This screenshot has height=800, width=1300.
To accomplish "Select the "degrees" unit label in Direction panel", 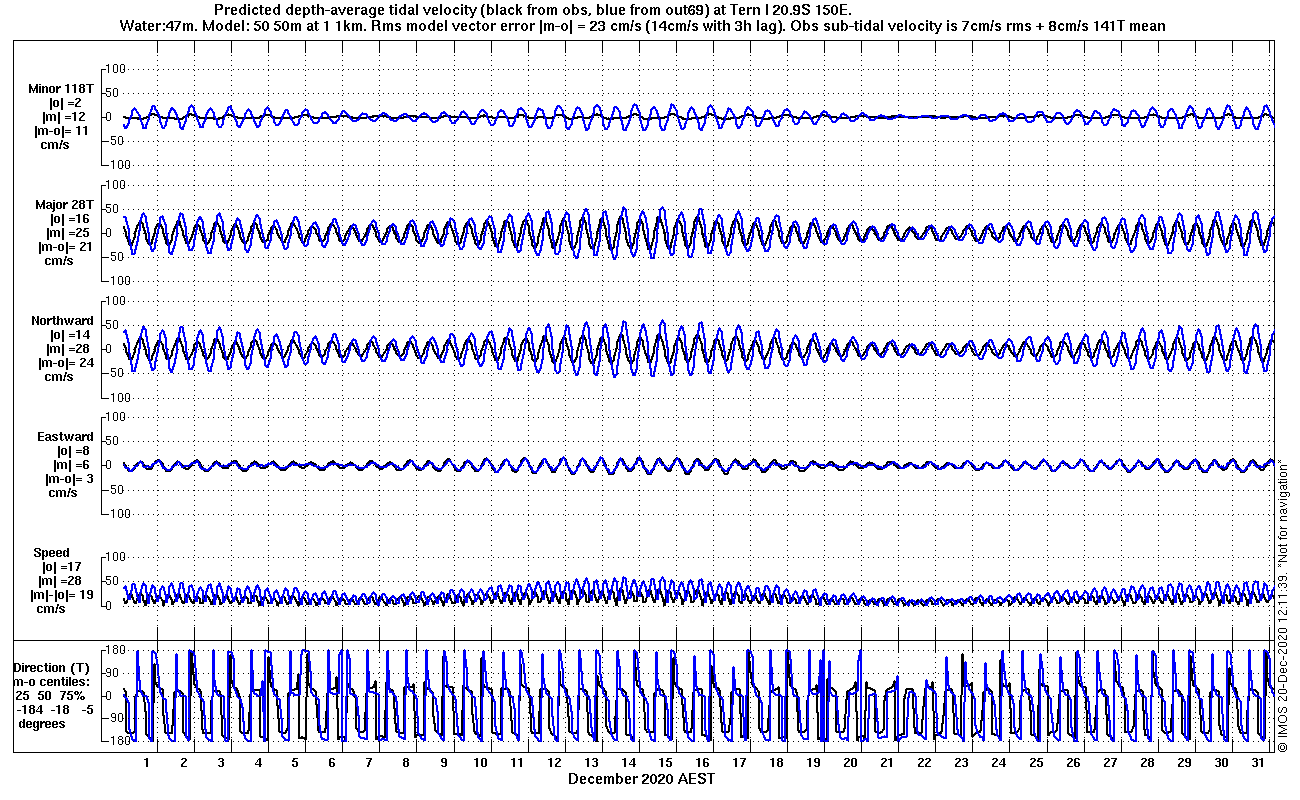I will [42, 723].
